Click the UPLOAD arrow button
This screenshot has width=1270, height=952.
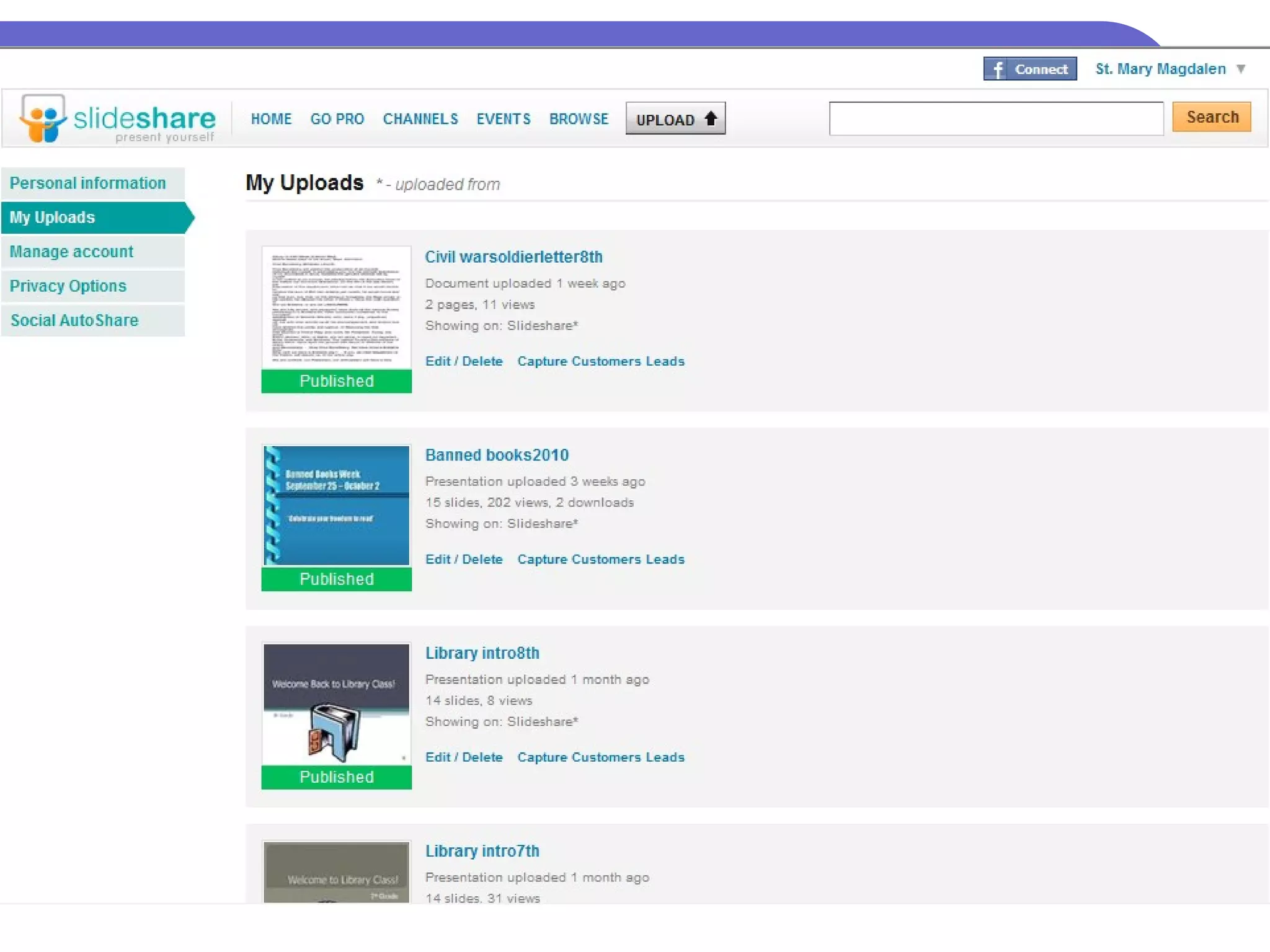675,118
